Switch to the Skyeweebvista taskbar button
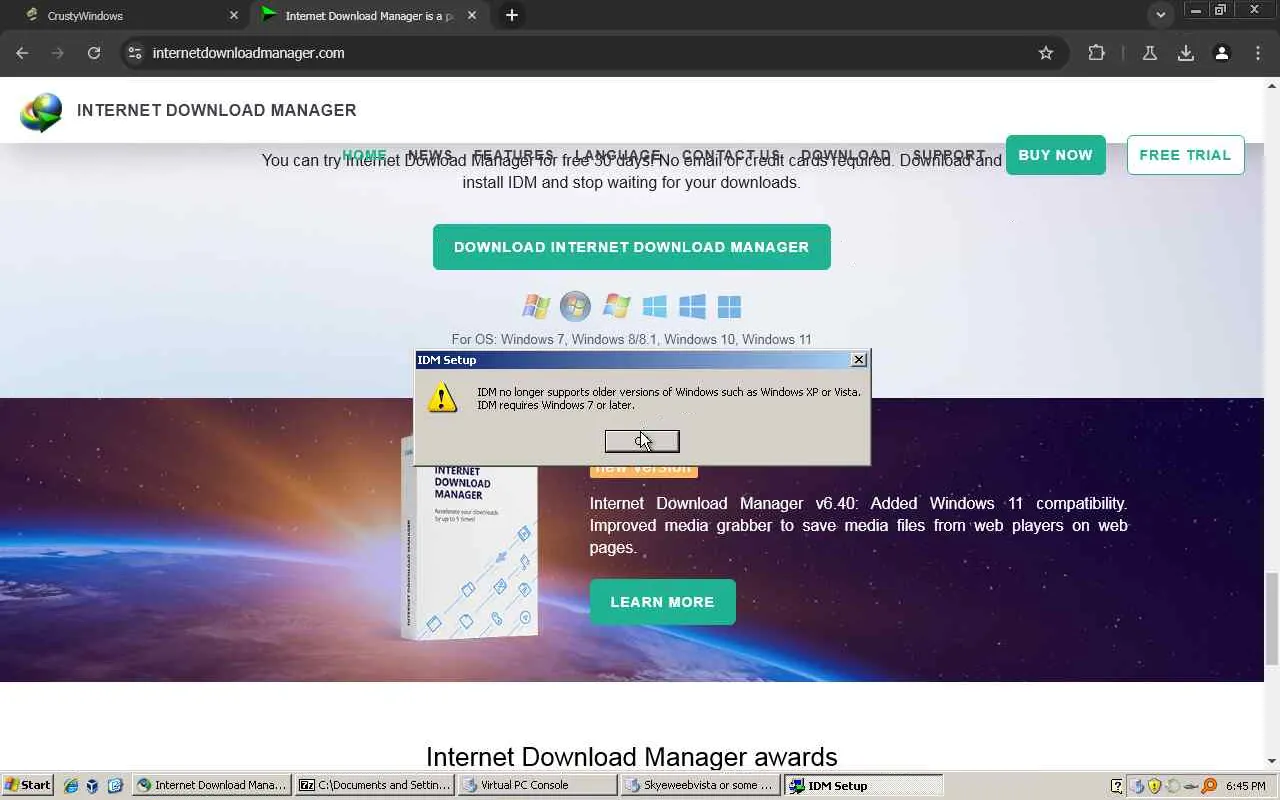This screenshot has height=800, width=1280. 701,786
